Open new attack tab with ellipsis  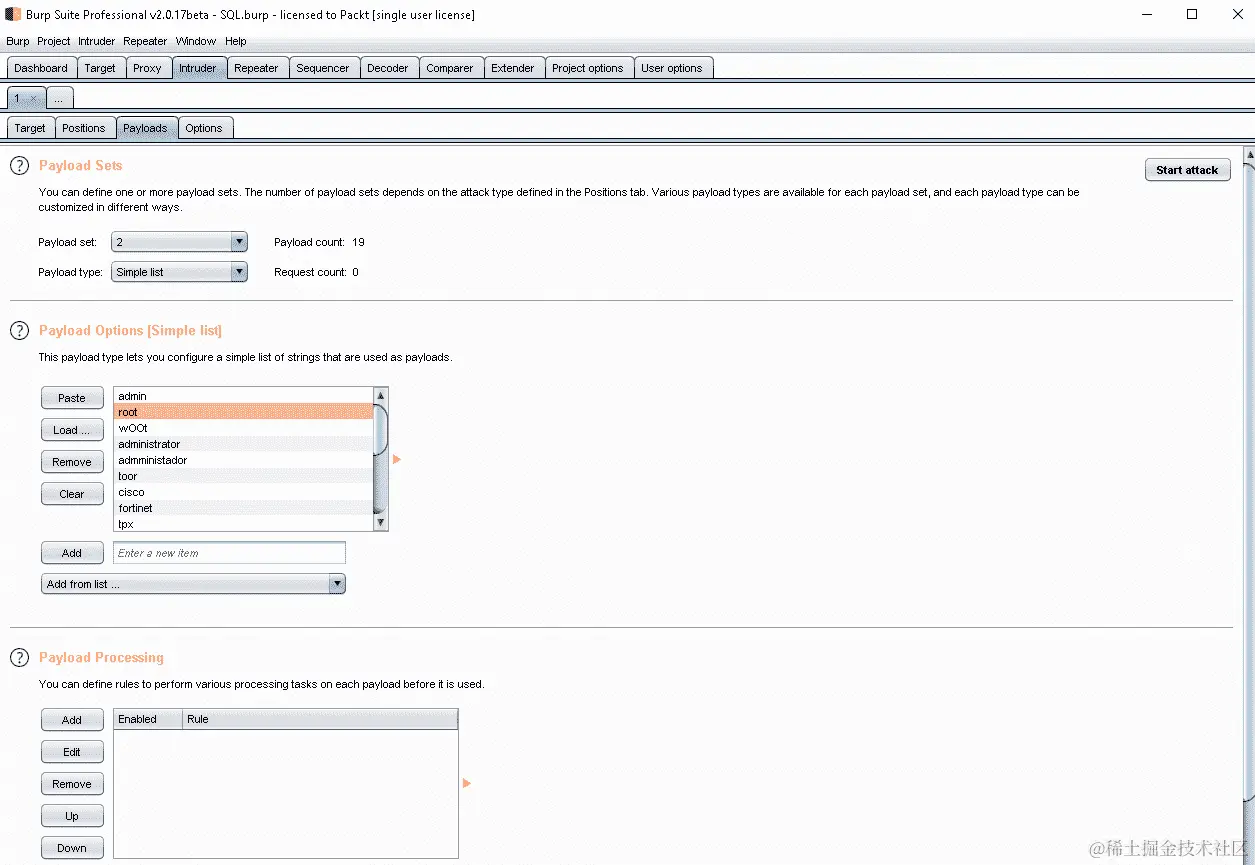59,98
